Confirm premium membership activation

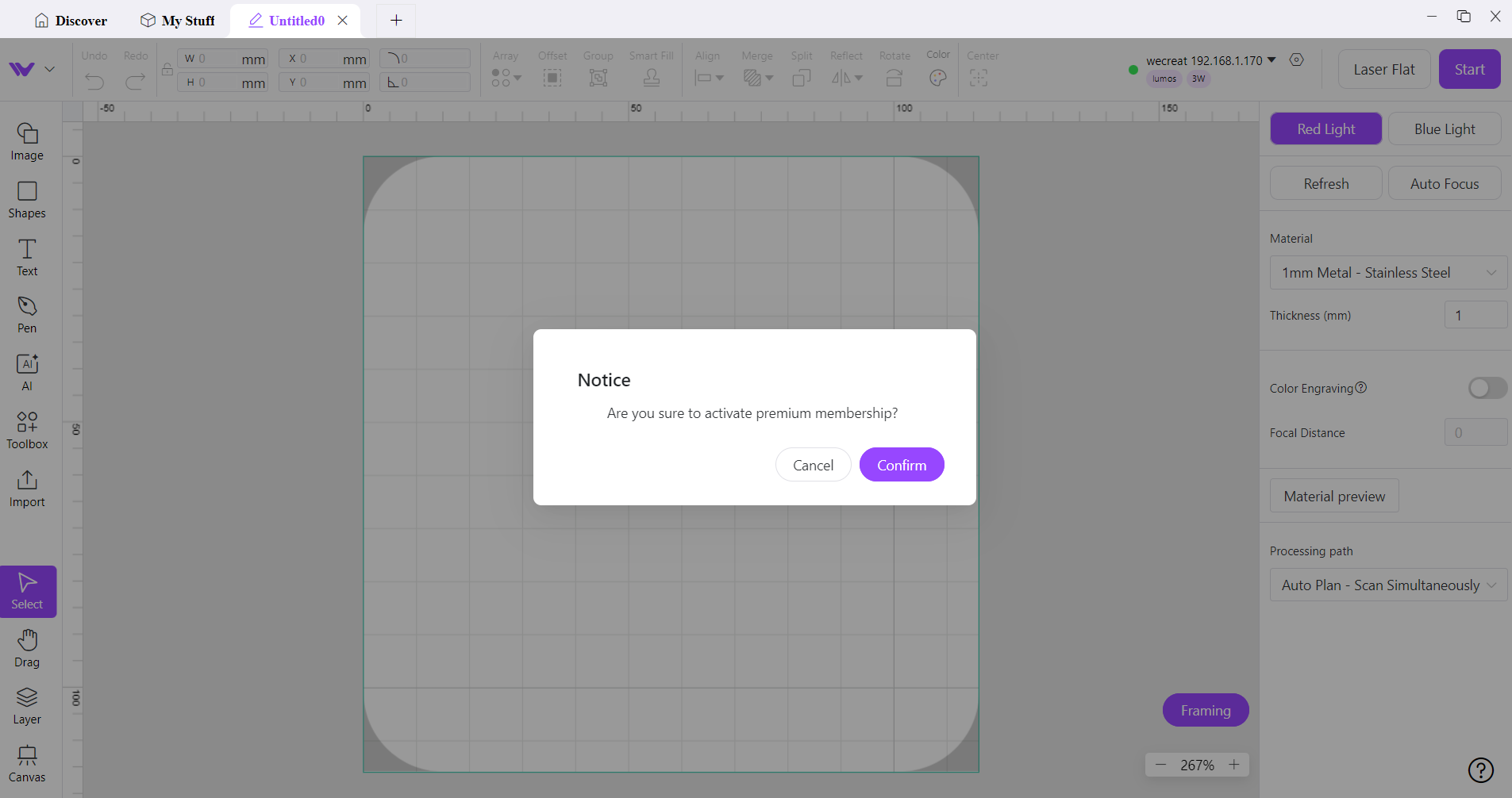(x=901, y=465)
